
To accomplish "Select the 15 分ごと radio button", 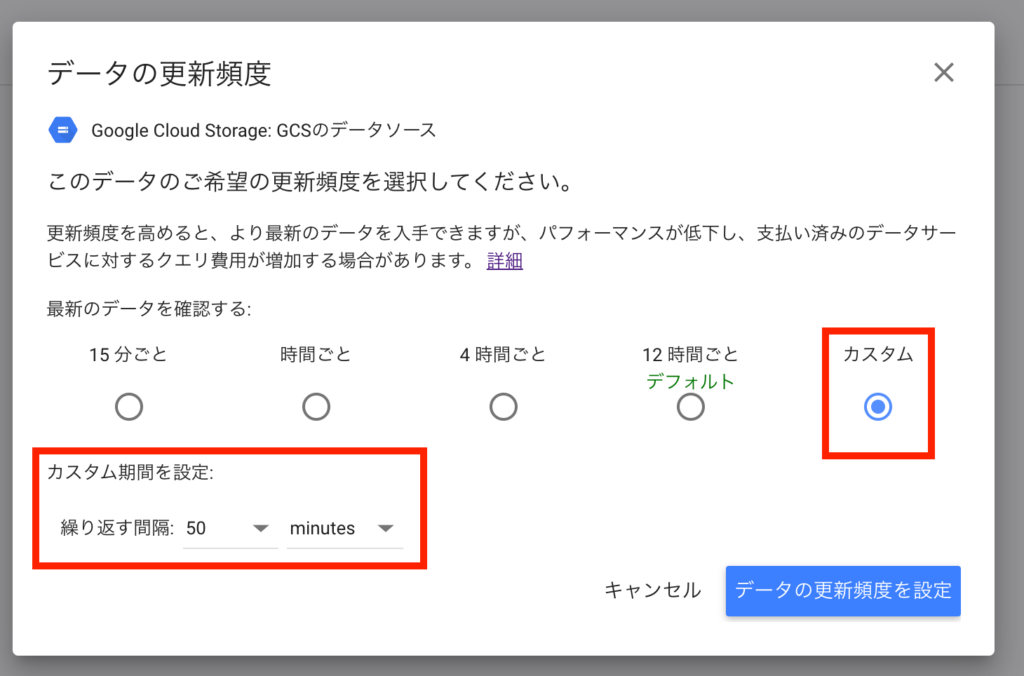I will pos(129,407).
